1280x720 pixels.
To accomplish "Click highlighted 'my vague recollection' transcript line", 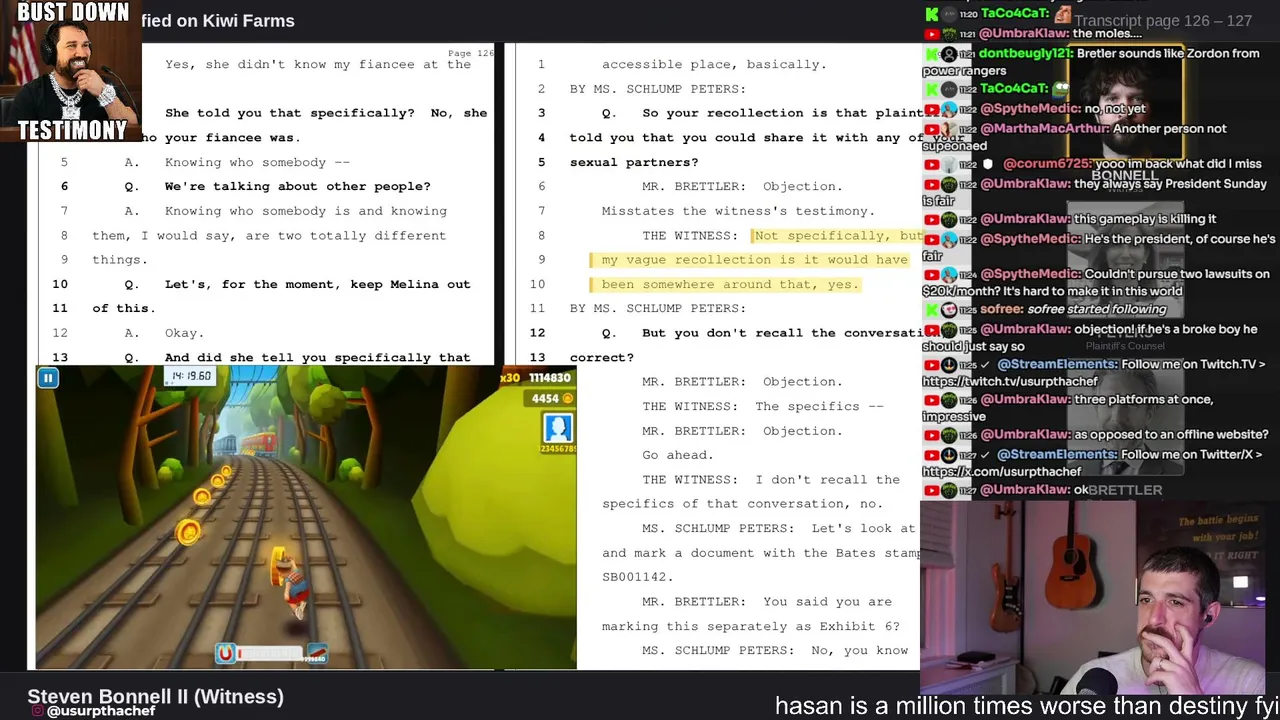I will click(x=755, y=260).
